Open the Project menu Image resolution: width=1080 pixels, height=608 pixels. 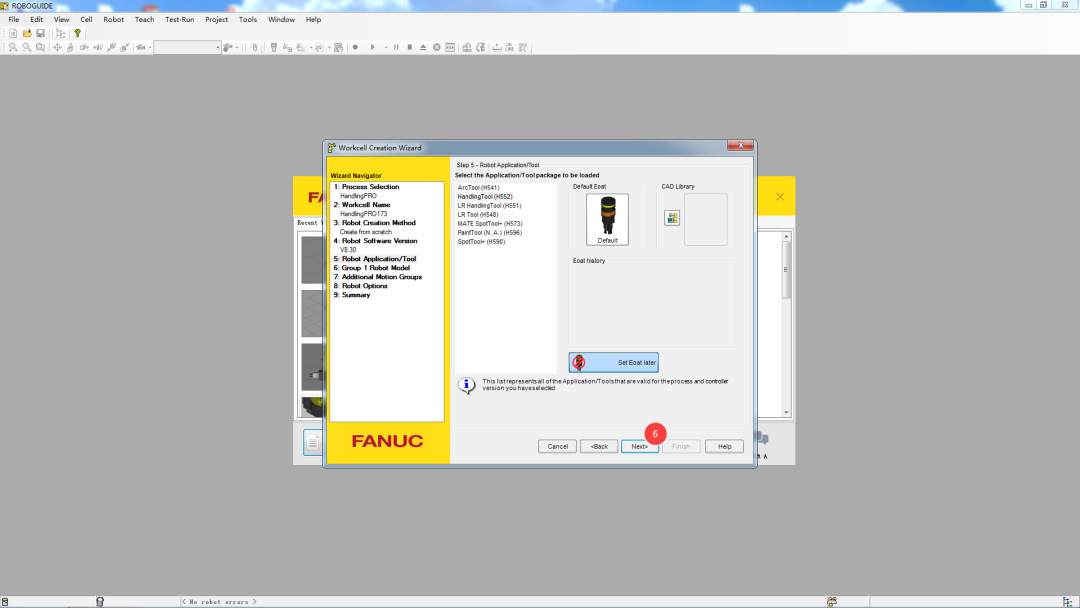point(216,19)
